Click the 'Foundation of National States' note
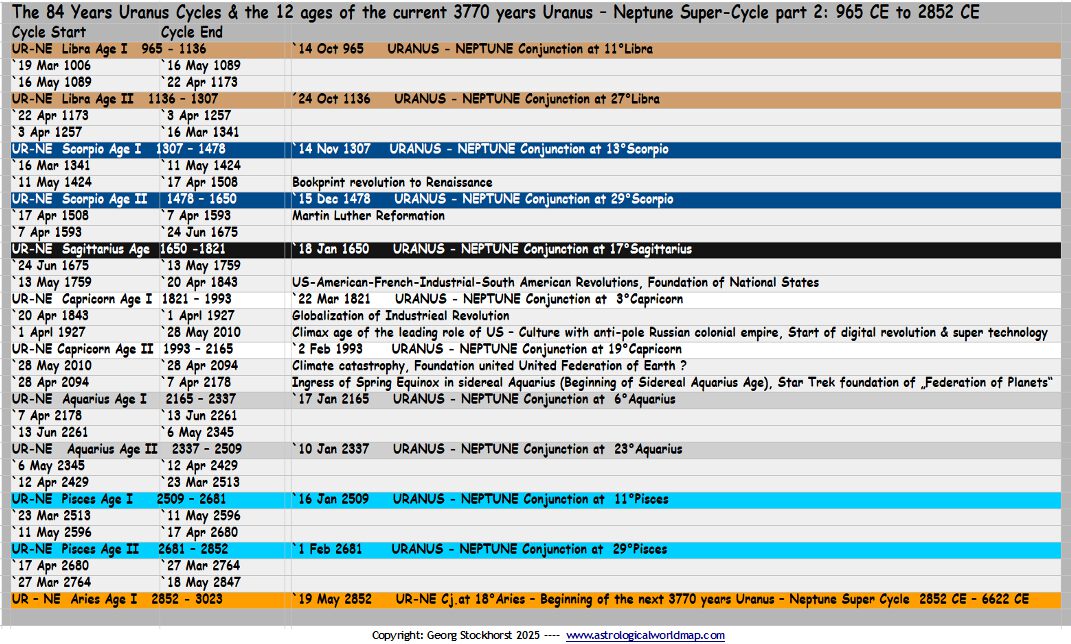 (x=734, y=283)
